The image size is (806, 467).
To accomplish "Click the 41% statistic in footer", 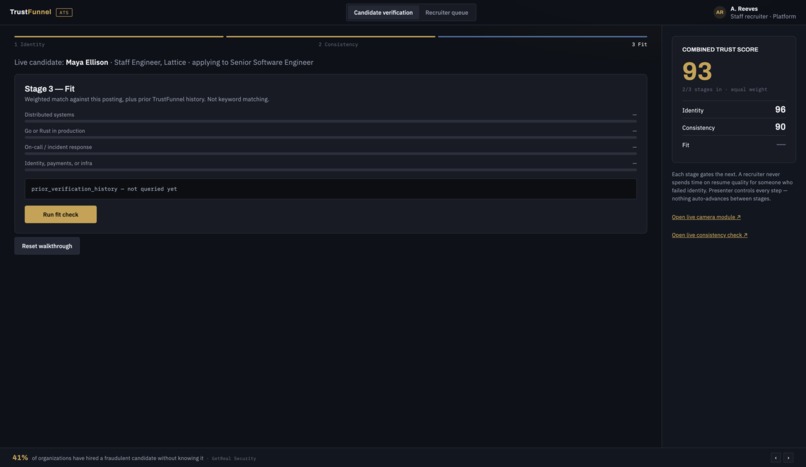I will (x=20, y=457).
